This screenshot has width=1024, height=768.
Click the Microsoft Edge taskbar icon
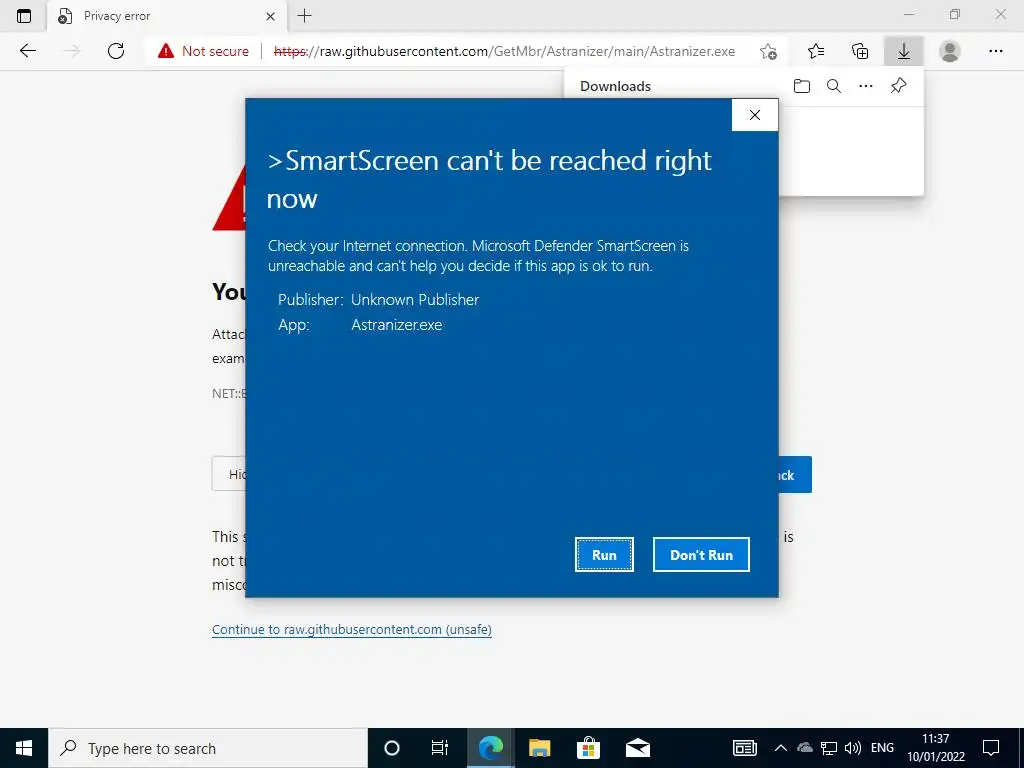click(x=490, y=748)
